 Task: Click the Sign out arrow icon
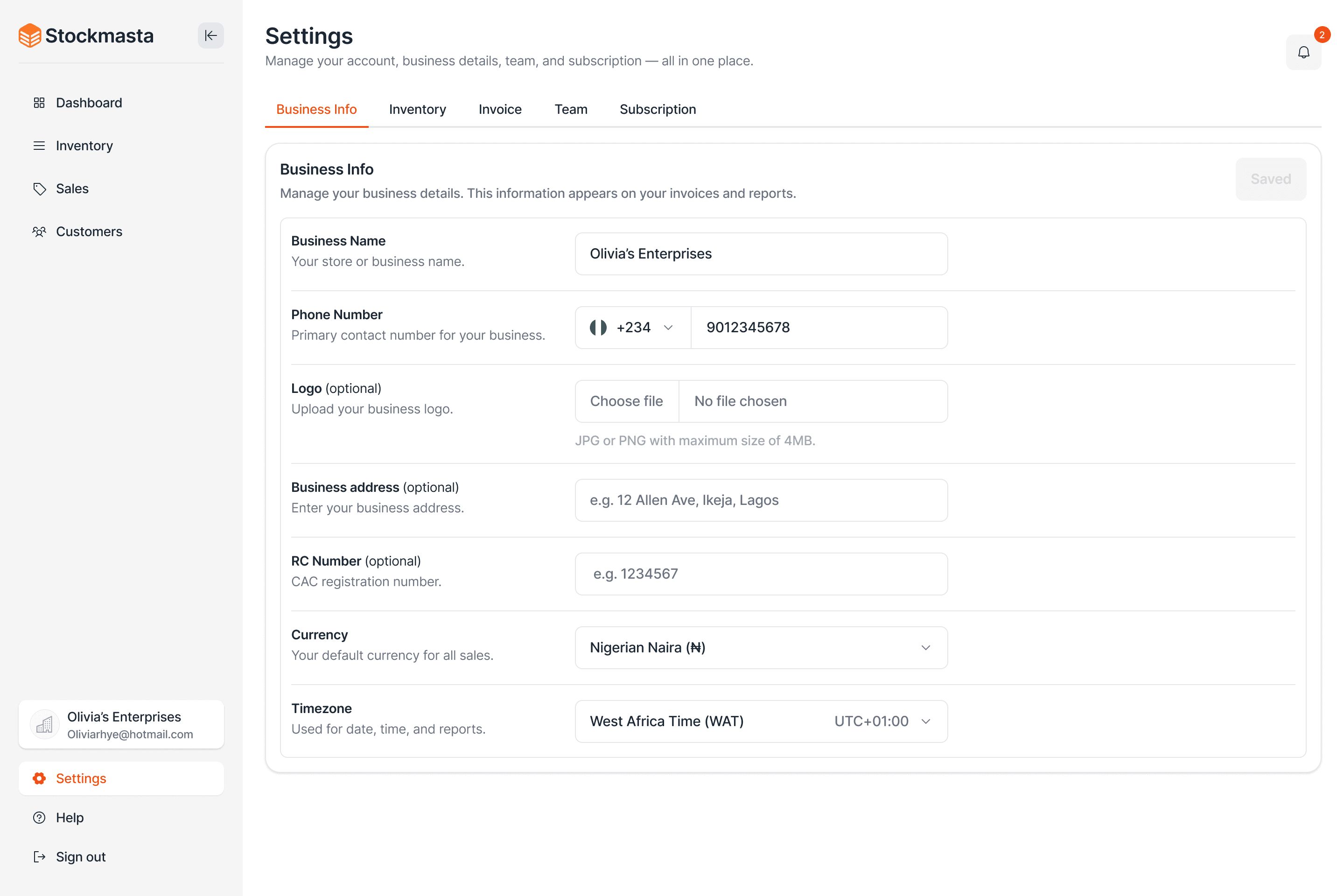click(39, 857)
